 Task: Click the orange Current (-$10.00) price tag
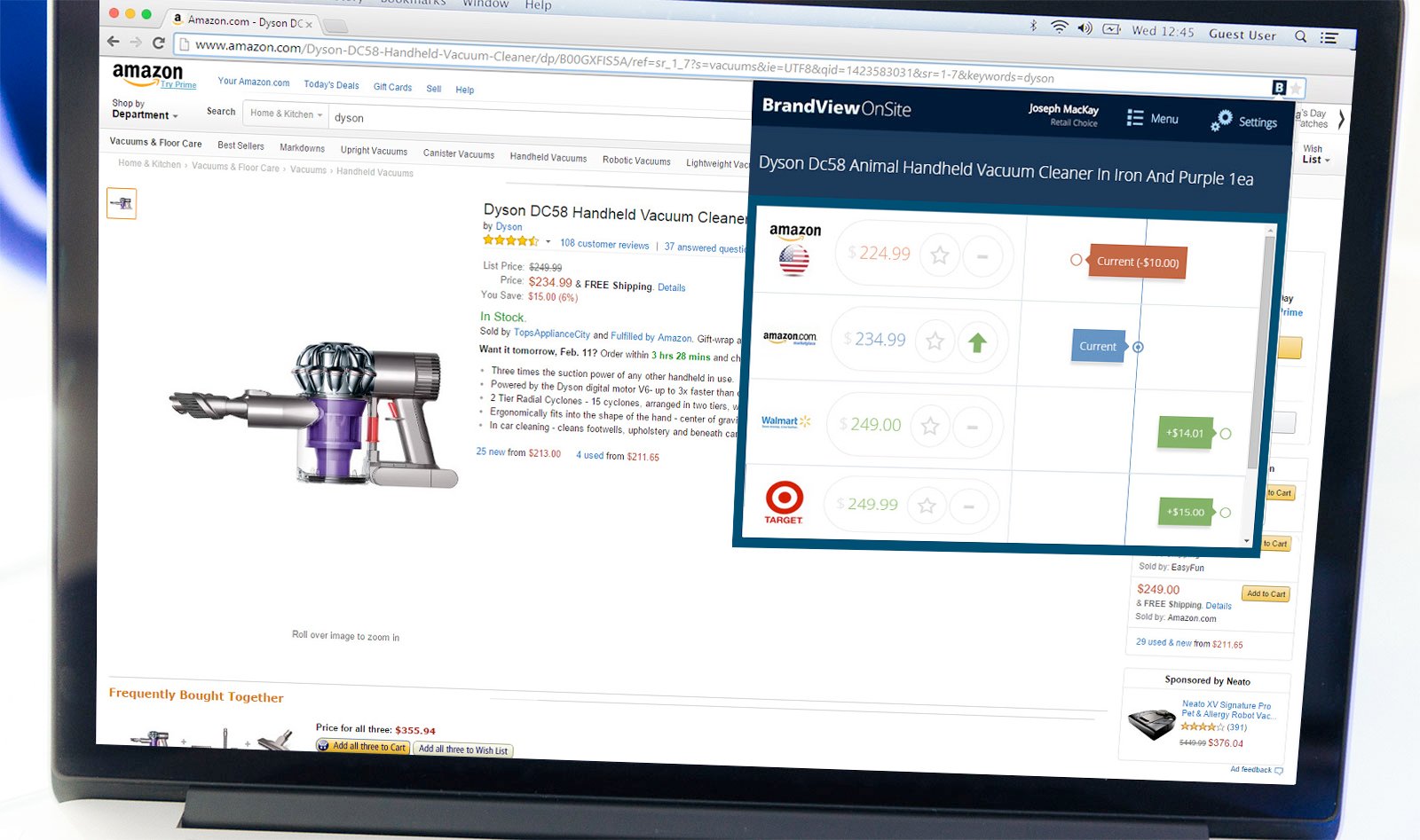pyautogui.click(x=1138, y=262)
